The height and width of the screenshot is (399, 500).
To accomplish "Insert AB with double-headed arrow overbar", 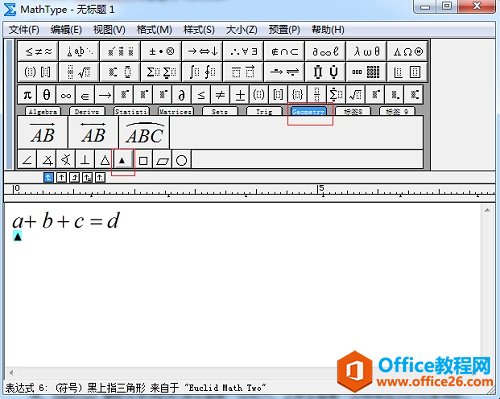I will [93, 132].
